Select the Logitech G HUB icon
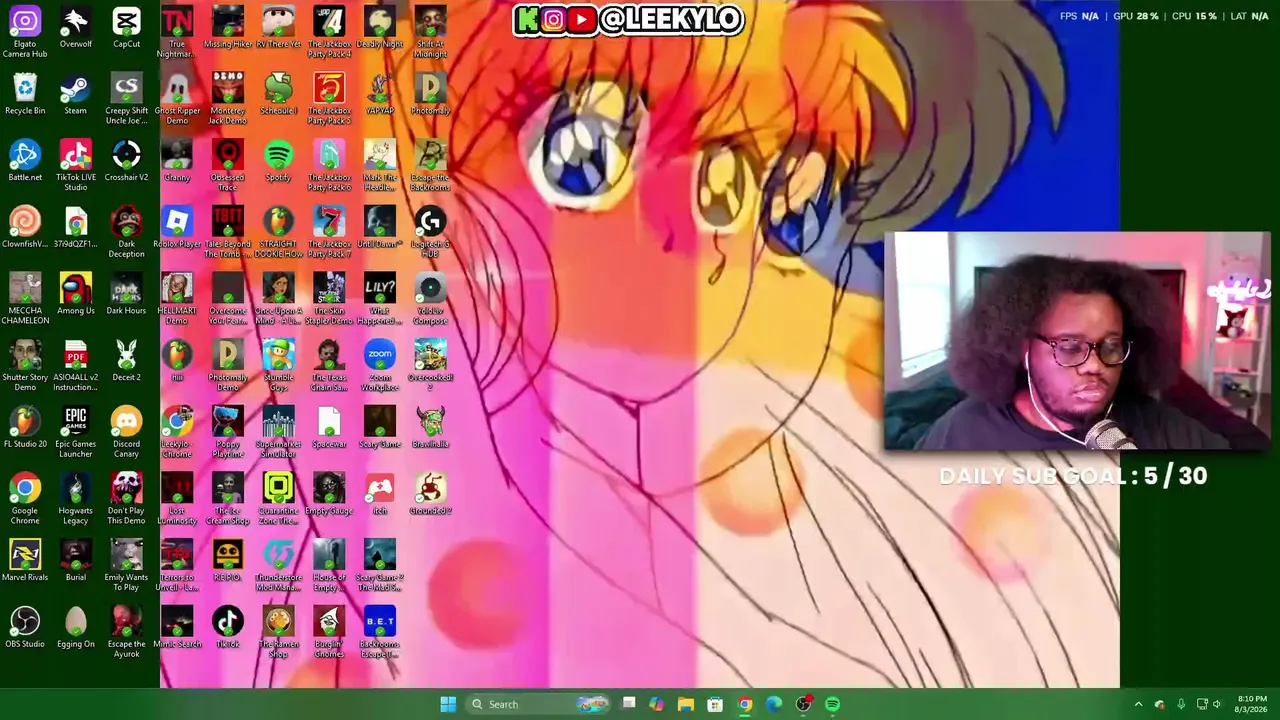 tap(430, 233)
